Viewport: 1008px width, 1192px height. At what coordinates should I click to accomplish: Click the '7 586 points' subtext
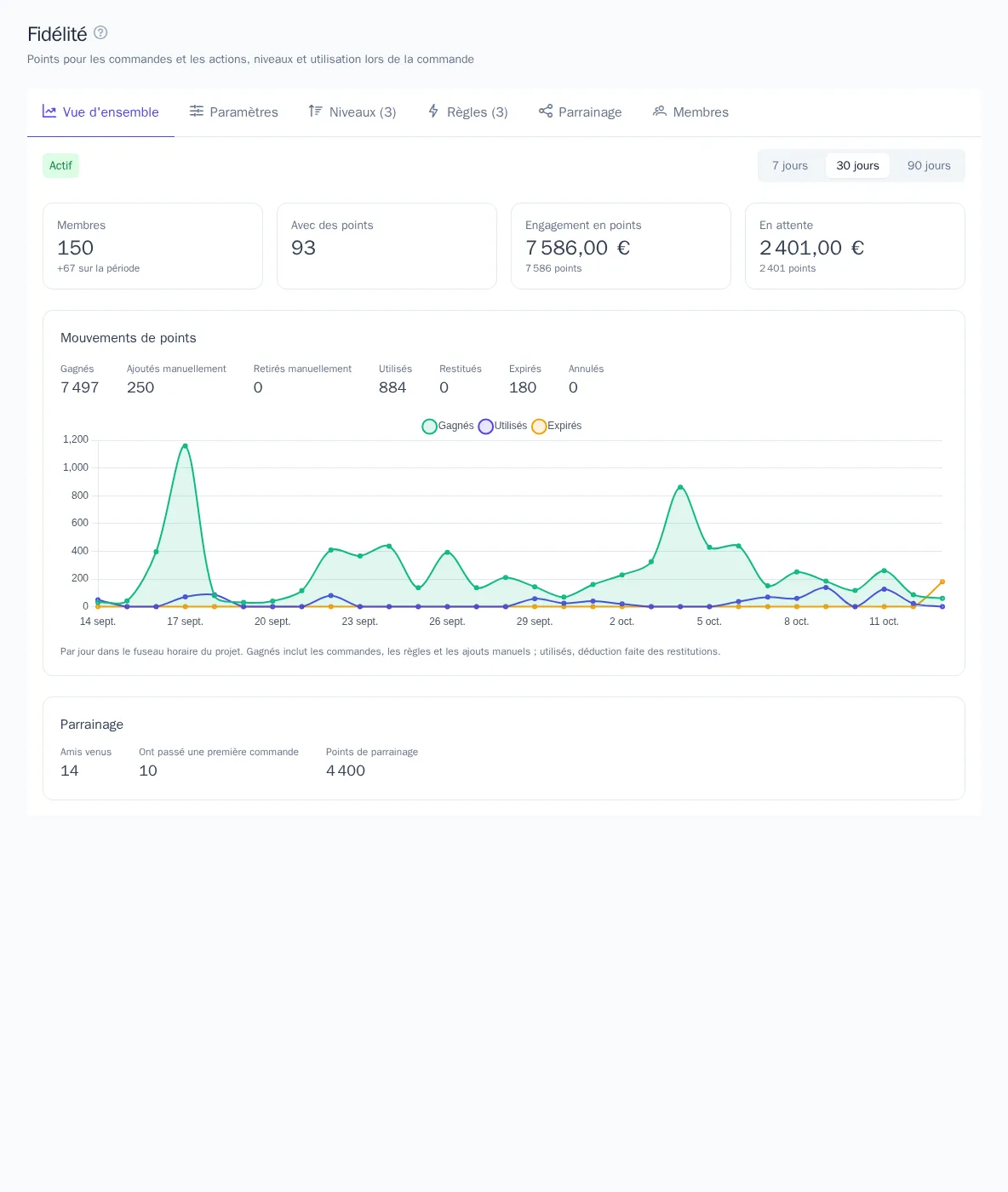(x=553, y=268)
